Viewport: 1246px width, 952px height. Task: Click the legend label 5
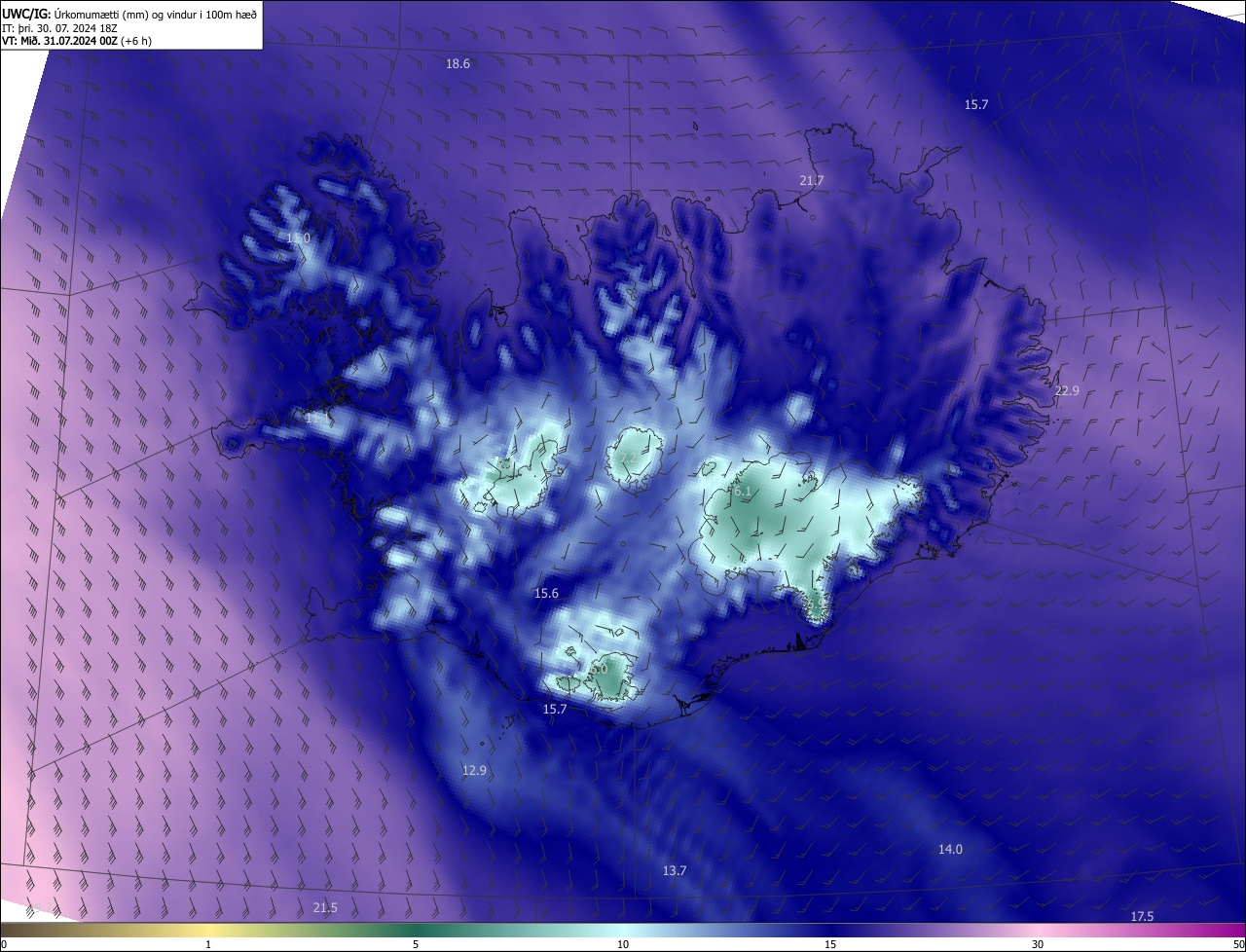(x=416, y=944)
